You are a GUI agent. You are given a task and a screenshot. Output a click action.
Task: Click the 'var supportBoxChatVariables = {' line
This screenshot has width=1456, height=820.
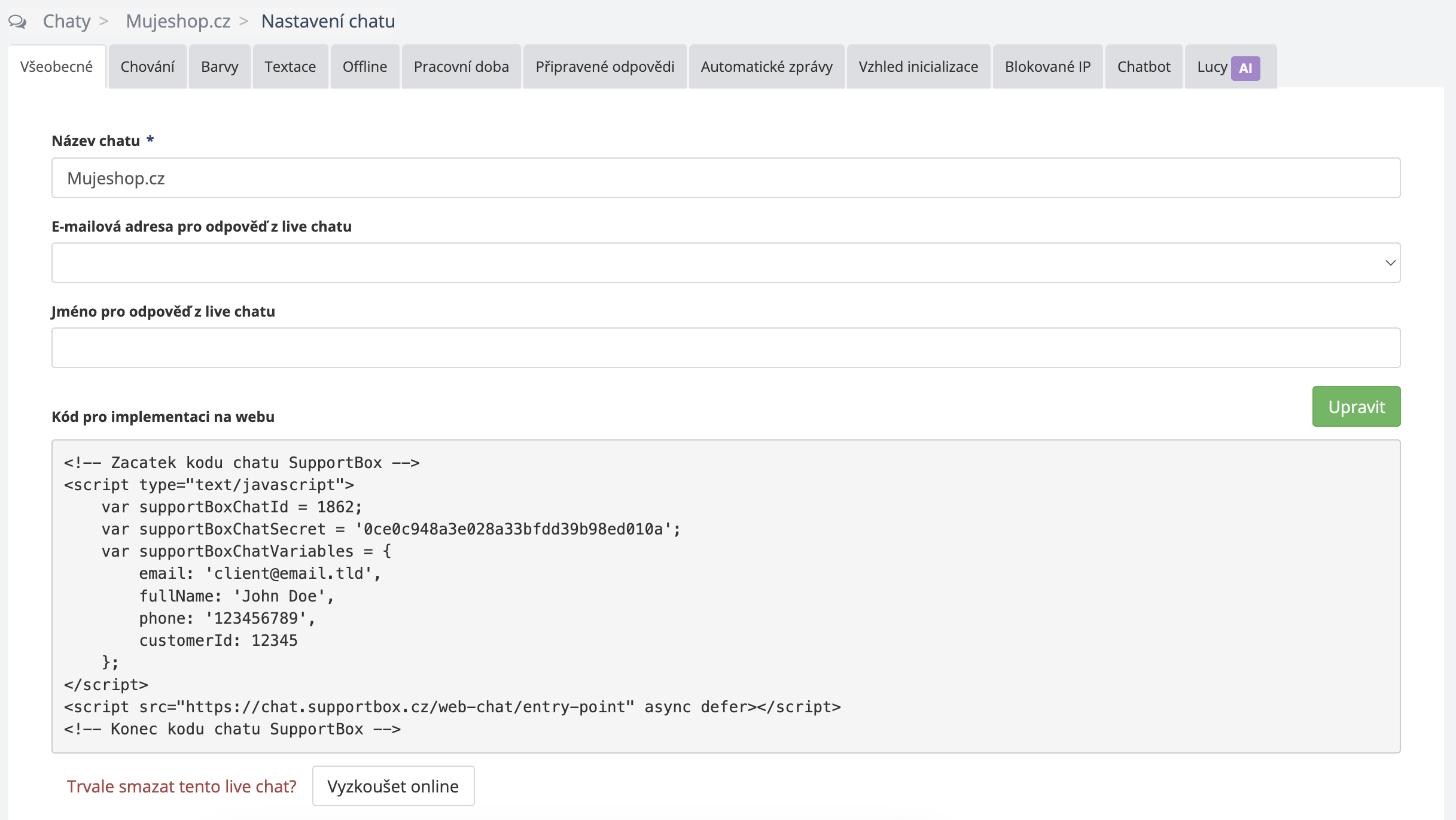click(x=246, y=551)
